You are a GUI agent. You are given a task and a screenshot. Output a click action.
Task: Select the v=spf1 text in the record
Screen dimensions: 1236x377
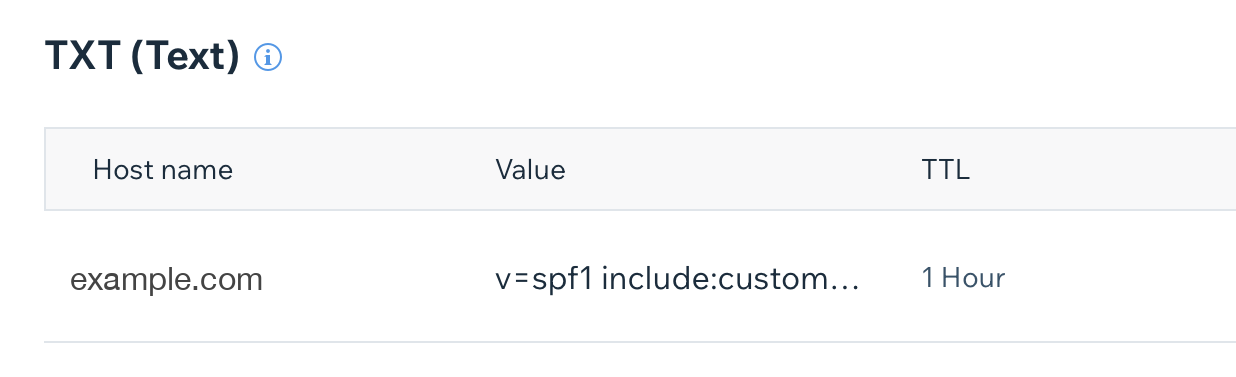click(544, 279)
